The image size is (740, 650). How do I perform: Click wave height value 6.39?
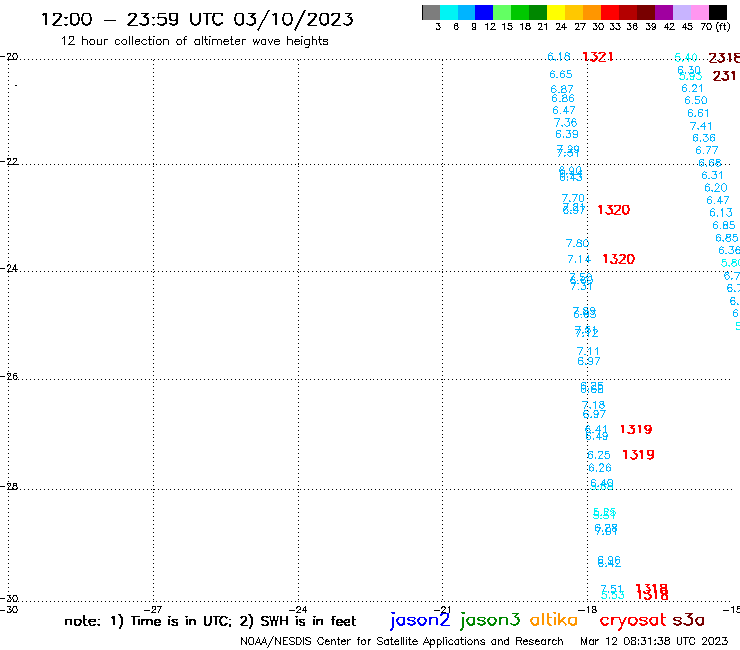pos(567,134)
